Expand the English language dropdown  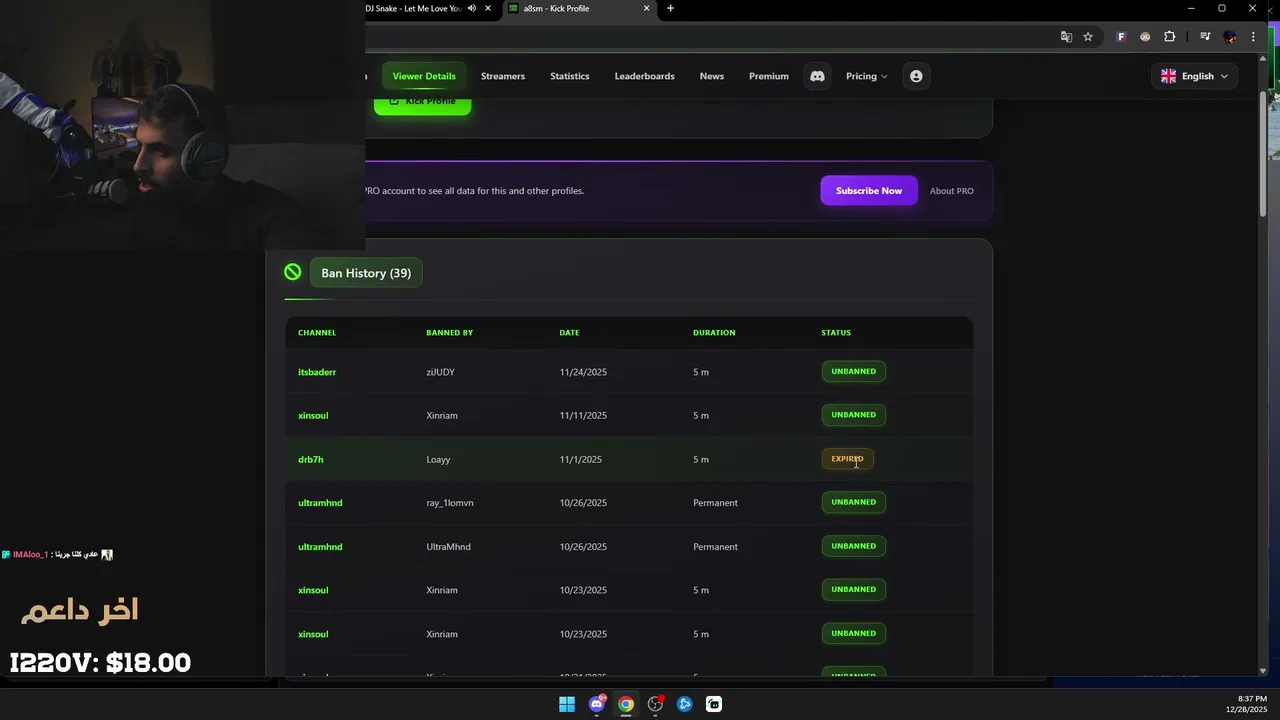[1194, 76]
